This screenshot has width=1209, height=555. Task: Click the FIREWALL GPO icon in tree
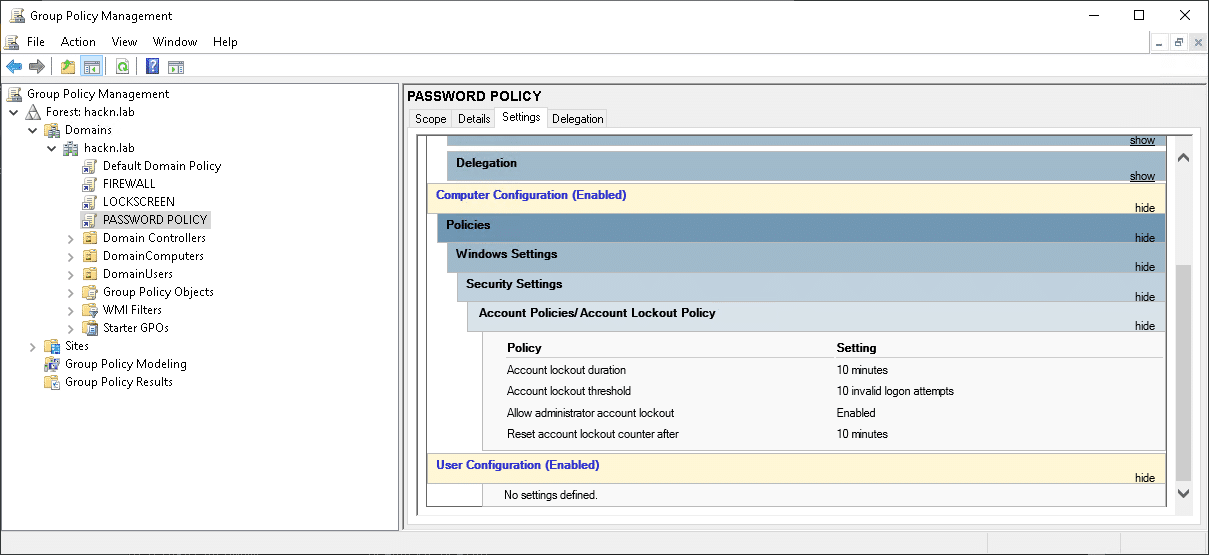90,184
